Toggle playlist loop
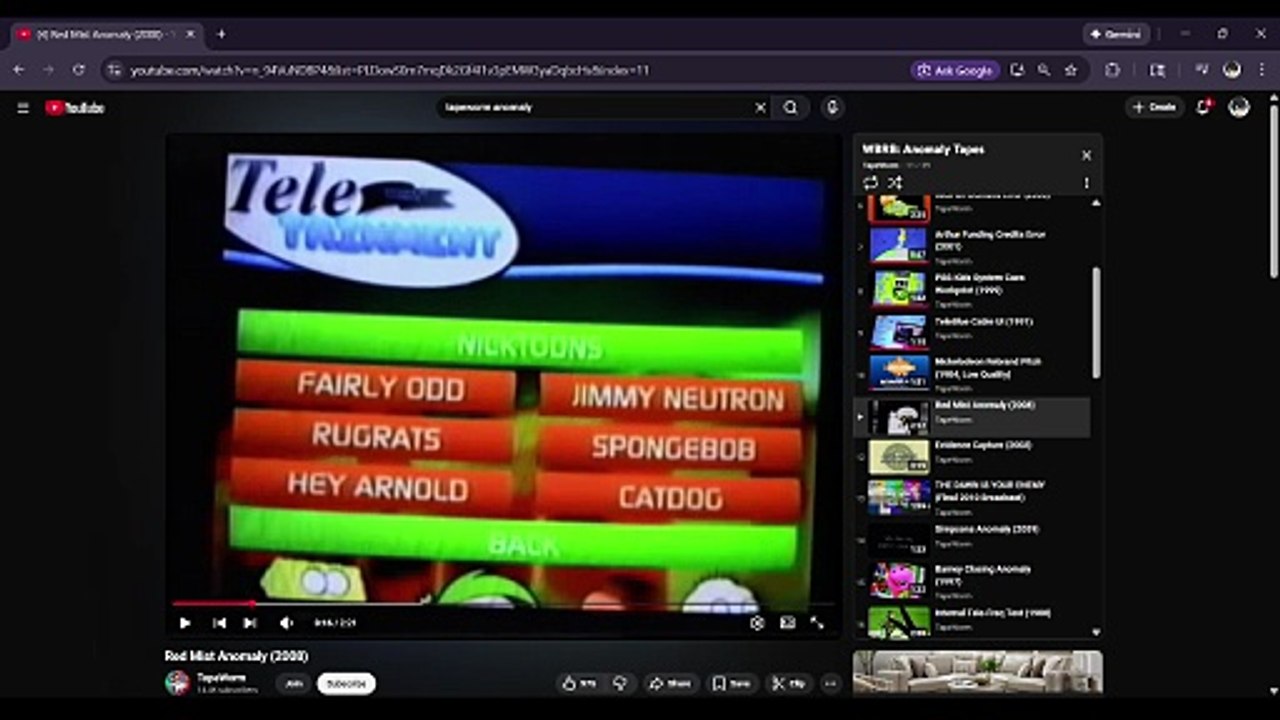 (870, 183)
